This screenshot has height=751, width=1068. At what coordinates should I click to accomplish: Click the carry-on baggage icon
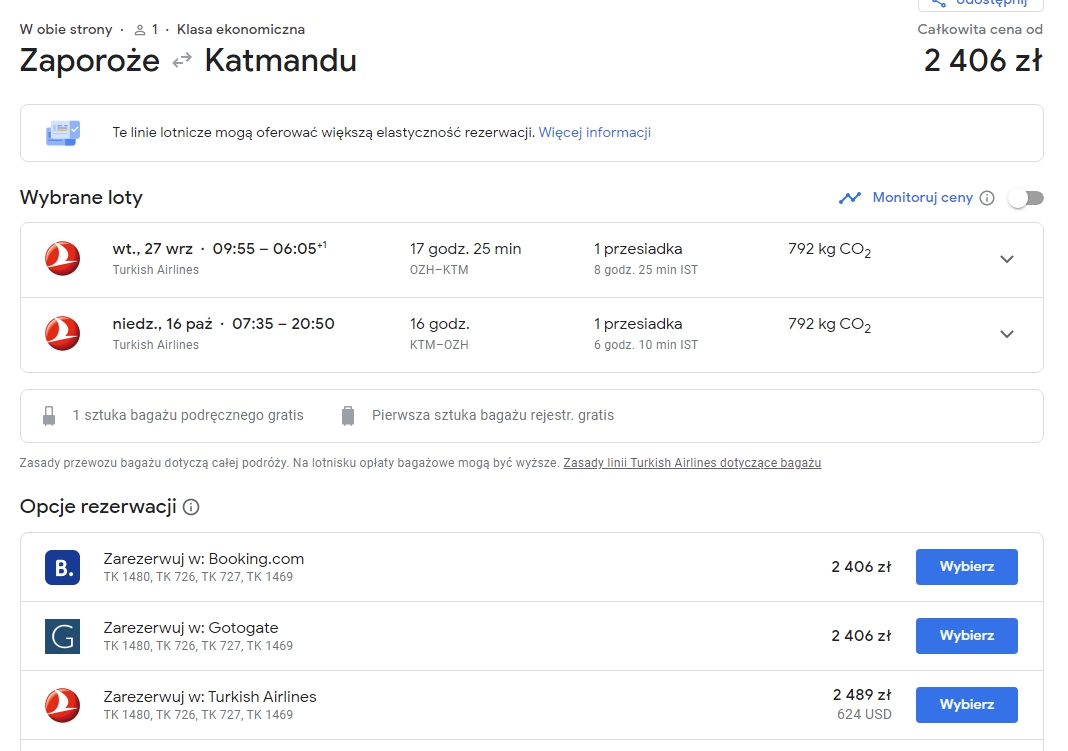coord(49,416)
